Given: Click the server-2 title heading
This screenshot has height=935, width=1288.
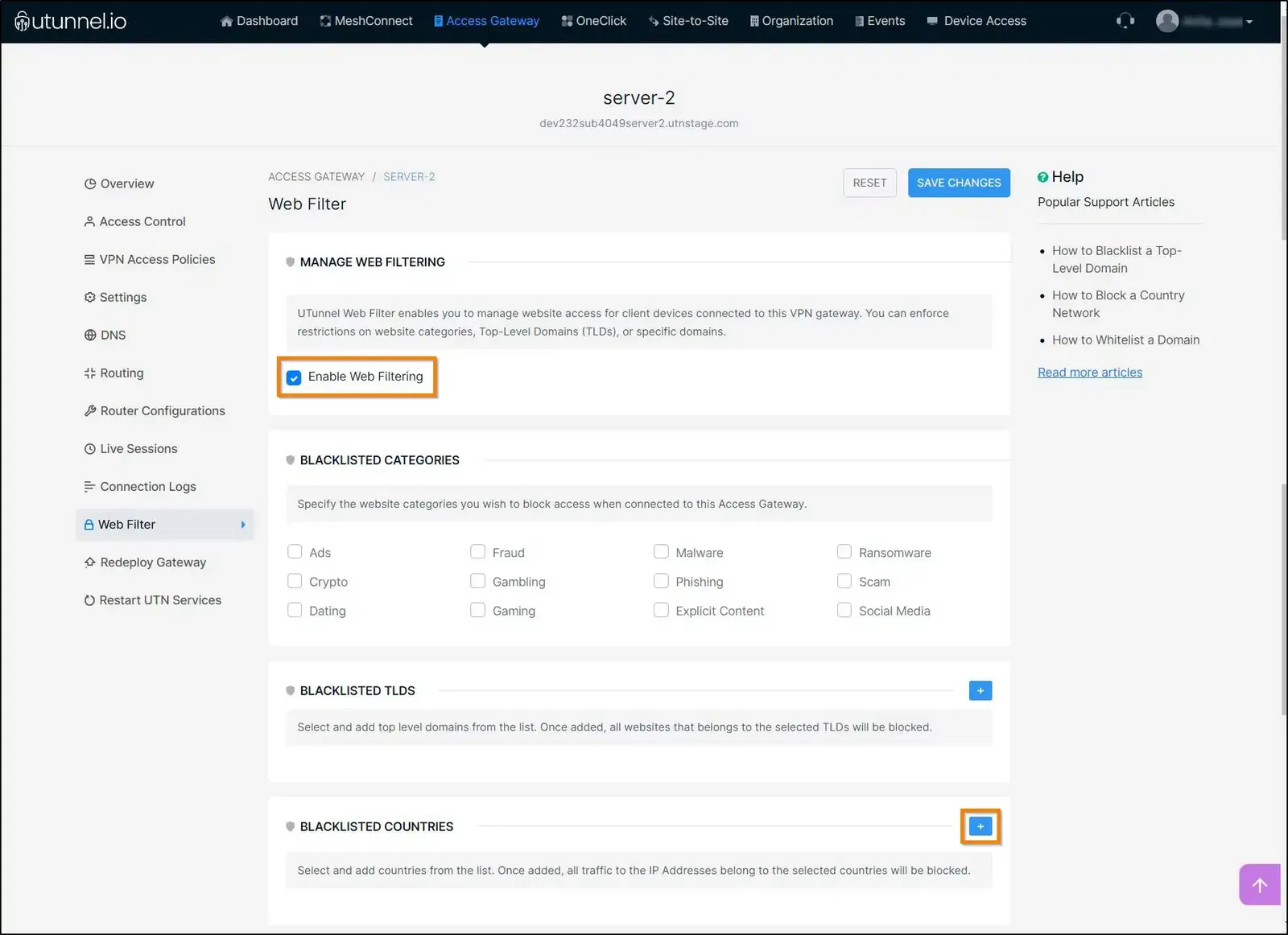Looking at the screenshot, I should point(639,98).
